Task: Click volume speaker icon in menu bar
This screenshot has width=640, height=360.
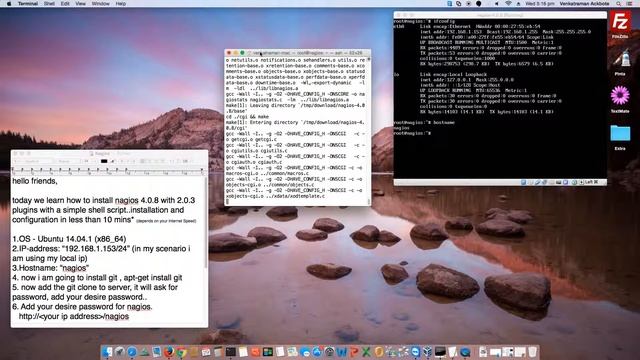Action: point(497,3)
